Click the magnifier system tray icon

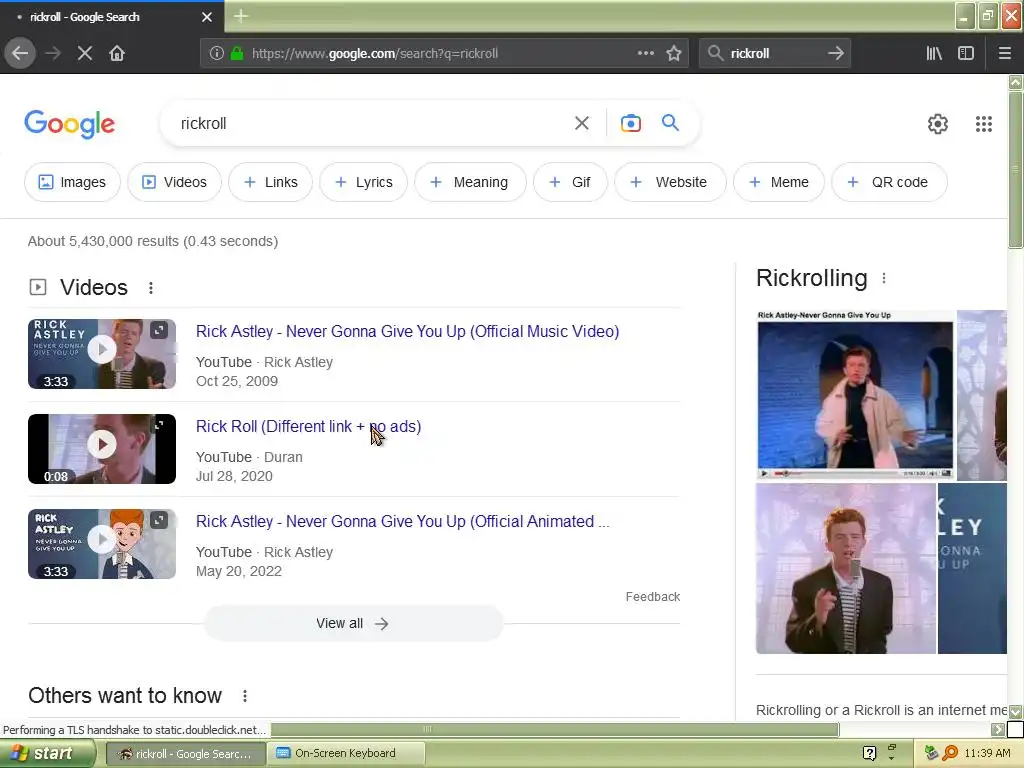(x=950, y=753)
